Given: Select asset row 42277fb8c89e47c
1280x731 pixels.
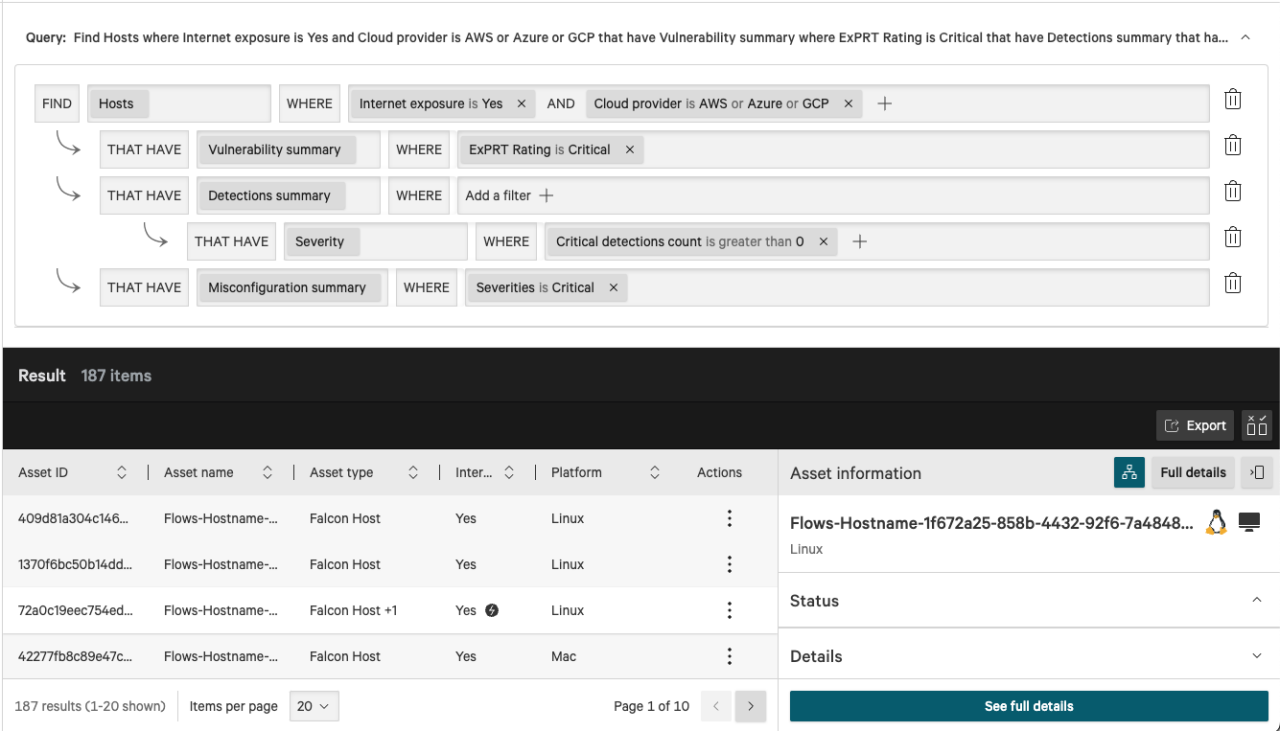Looking at the screenshot, I should pos(390,656).
